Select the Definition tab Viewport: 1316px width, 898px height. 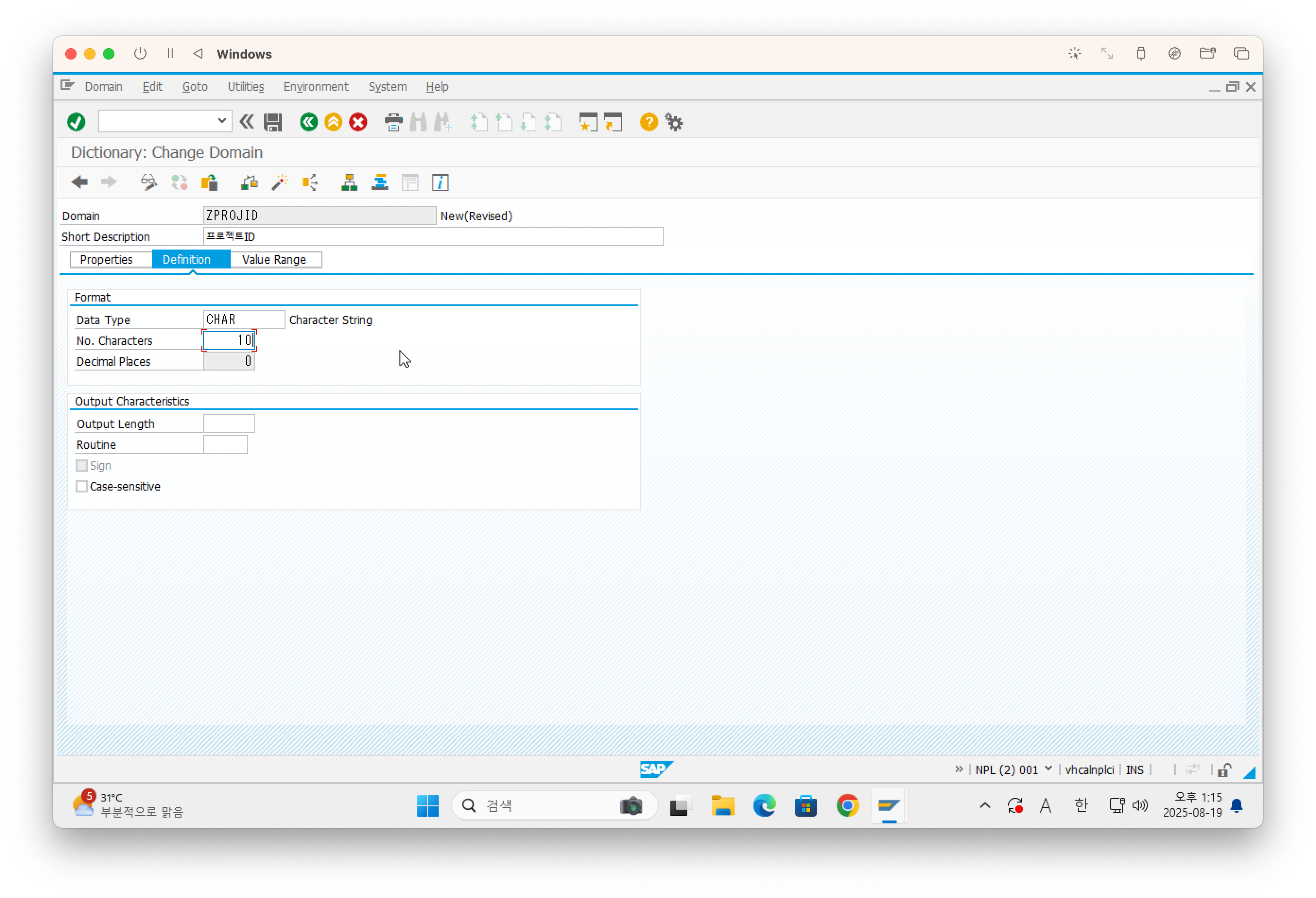point(191,259)
